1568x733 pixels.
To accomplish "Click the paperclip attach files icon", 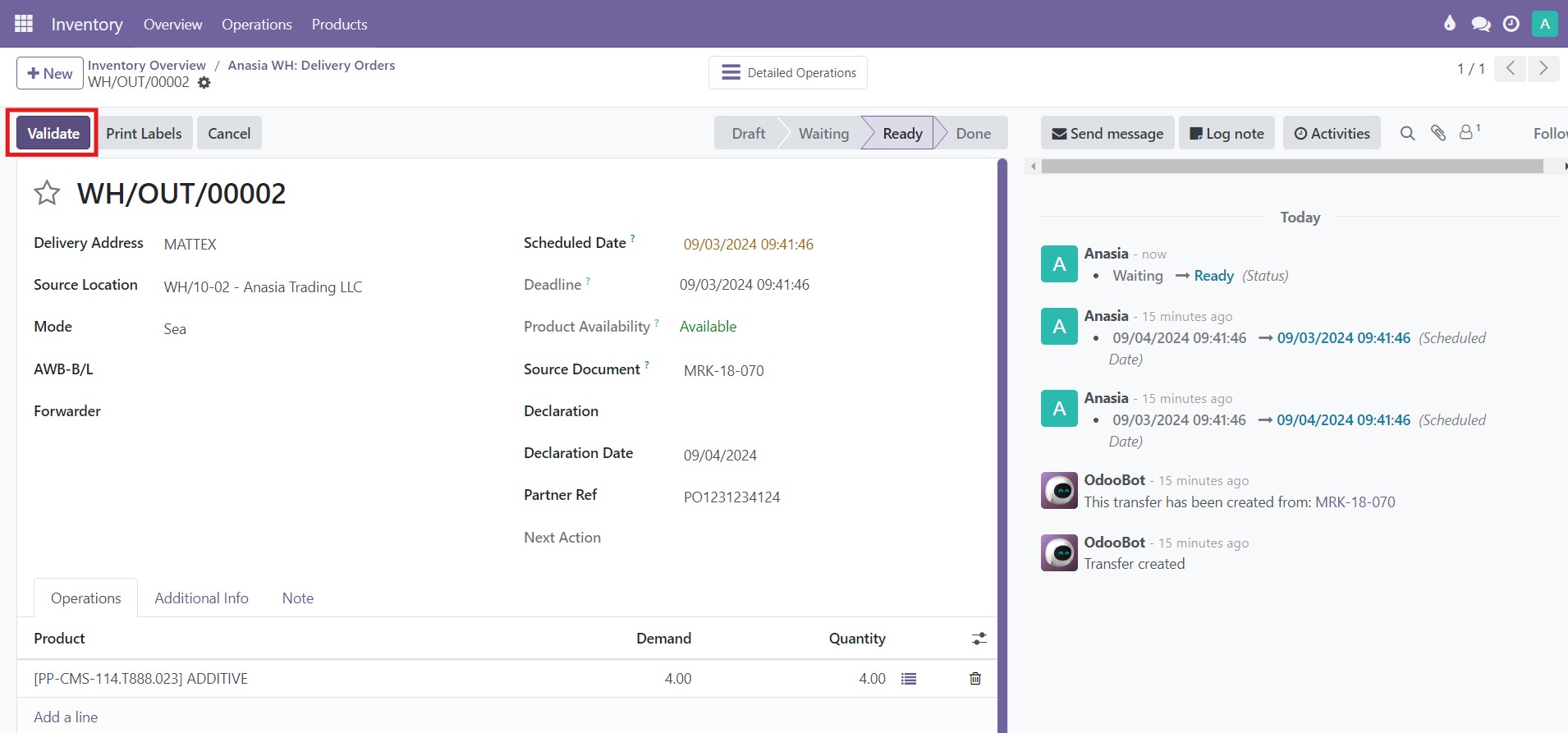I will pyautogui.click(x=1437, y=133).
